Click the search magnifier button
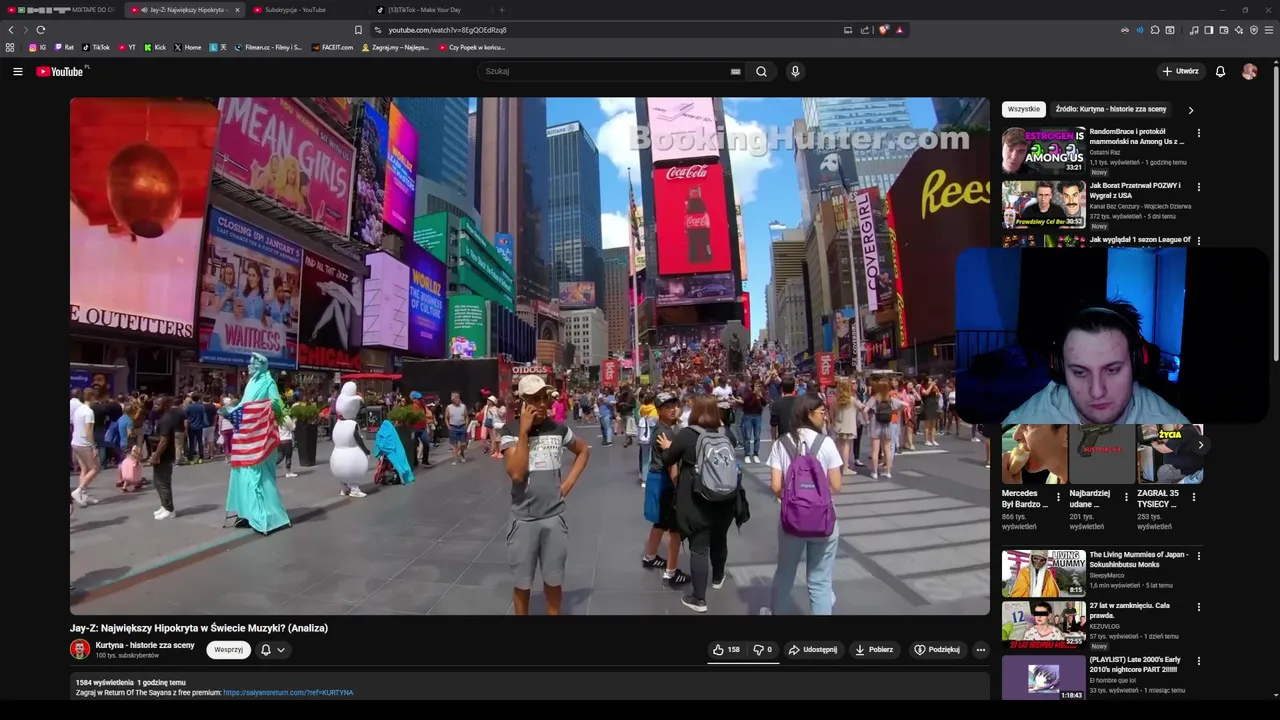1280x720 pixels. point(761,71)
